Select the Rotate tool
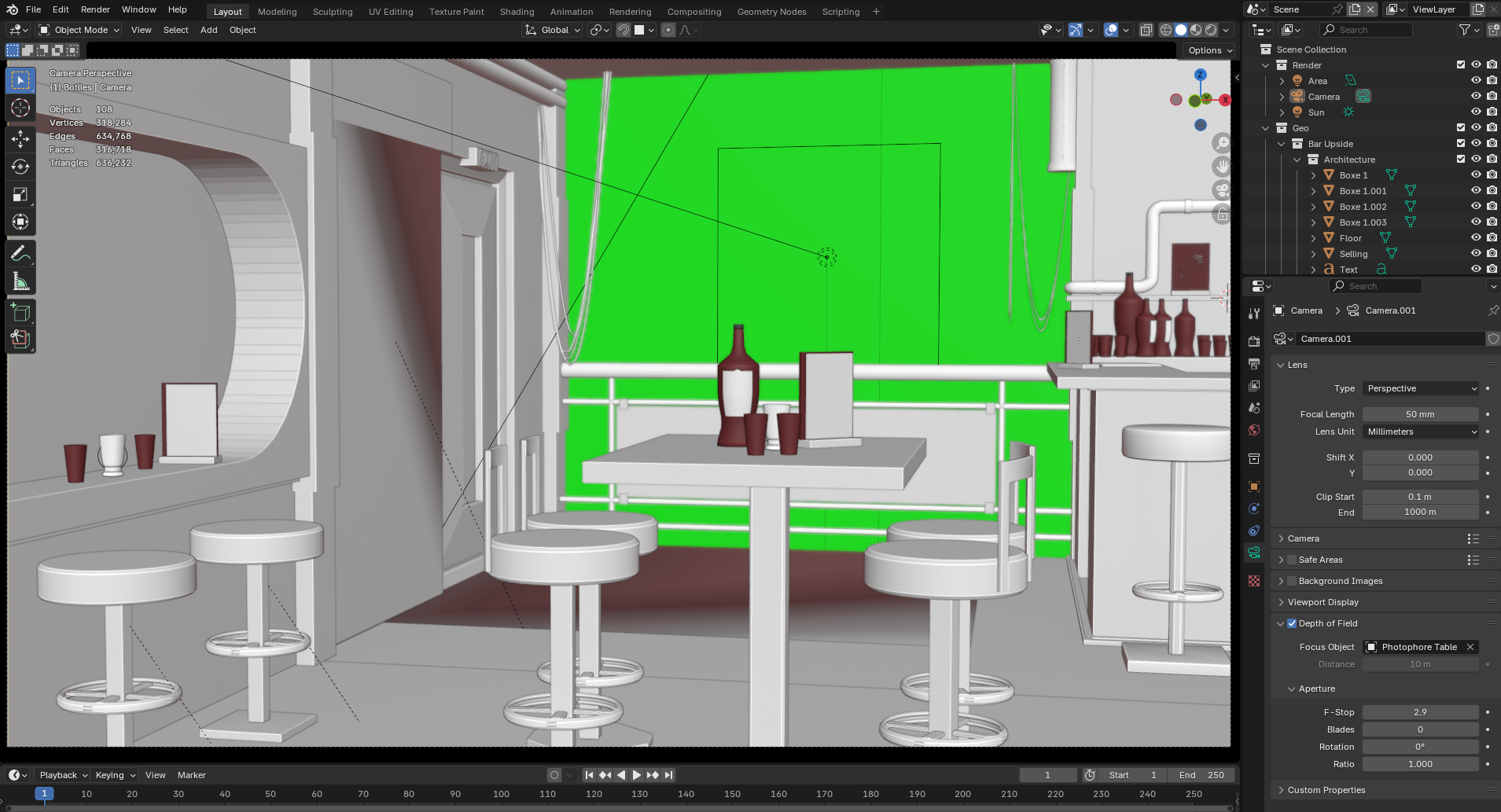This screenshot has width=1501, height=812. point(20,167)
